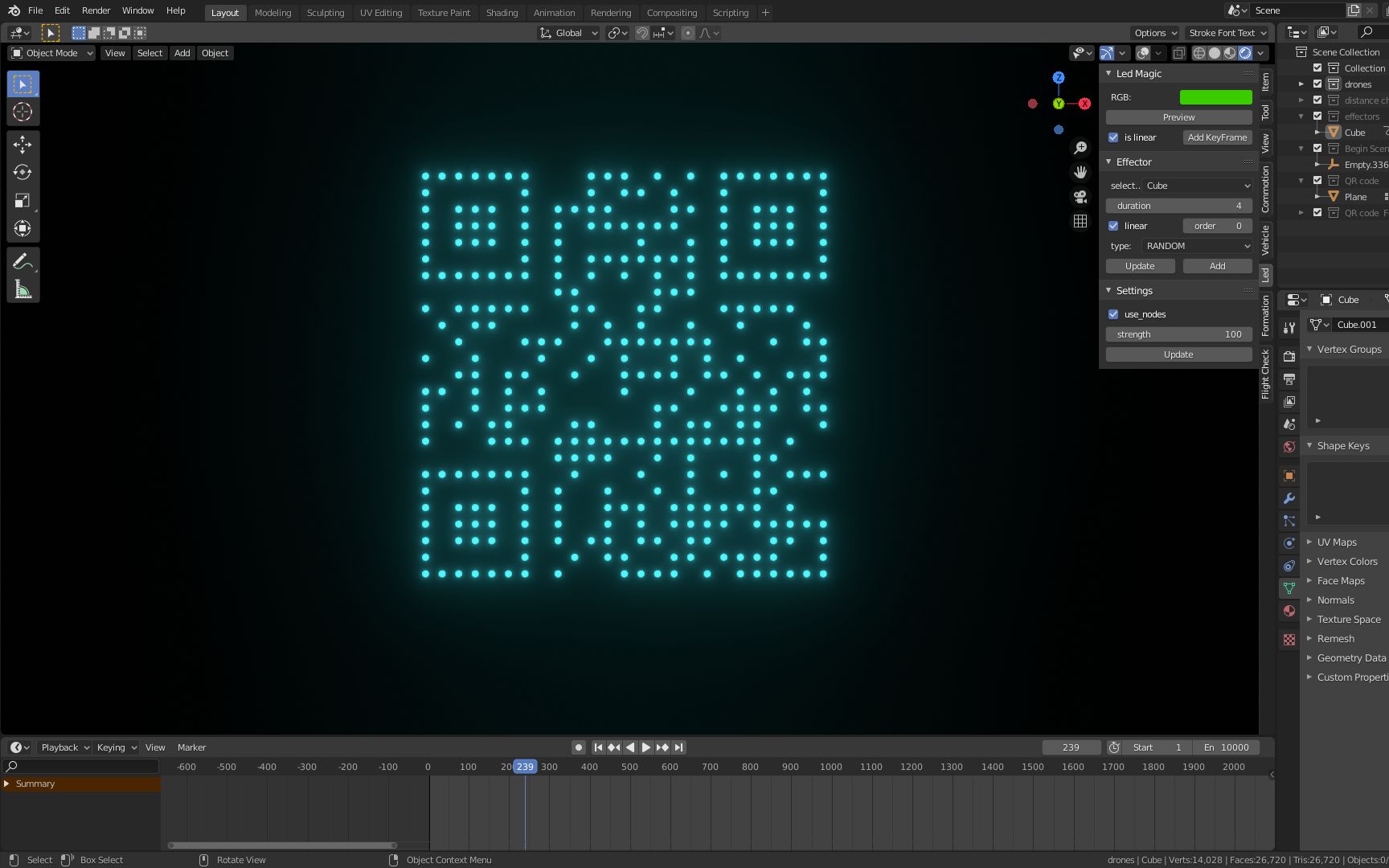Choose the Annotate tool
This screenshot has height=868, width=1389.
tap(23, 261)
